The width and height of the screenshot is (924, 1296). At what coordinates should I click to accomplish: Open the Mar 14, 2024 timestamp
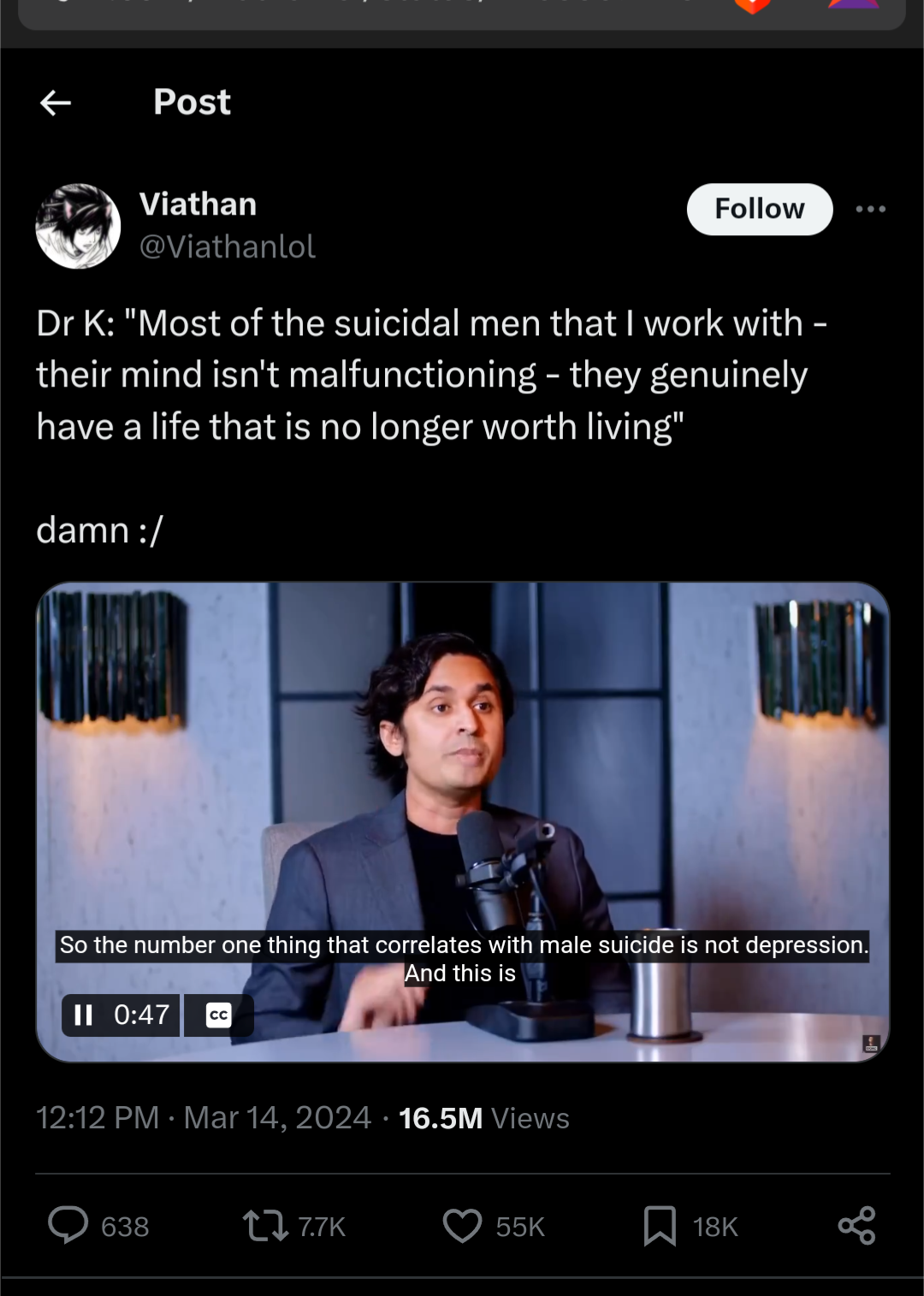coord(277,1117)
